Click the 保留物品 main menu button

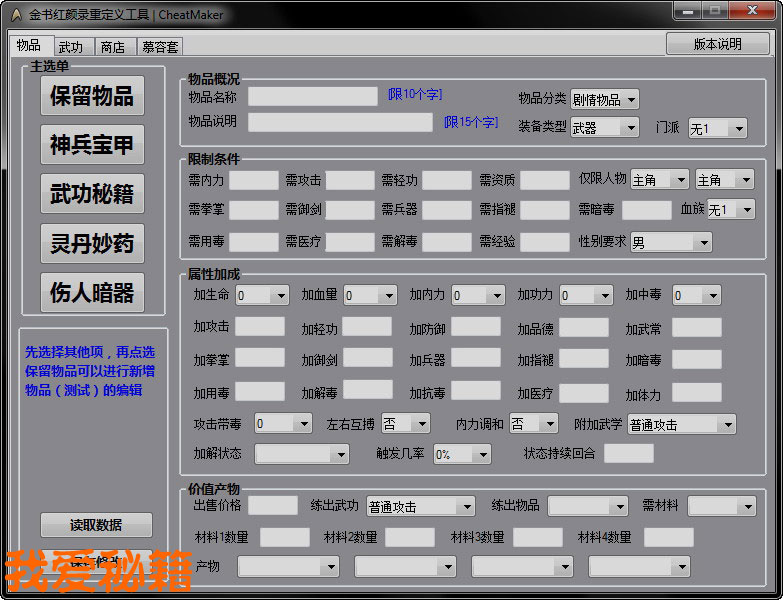92,96
